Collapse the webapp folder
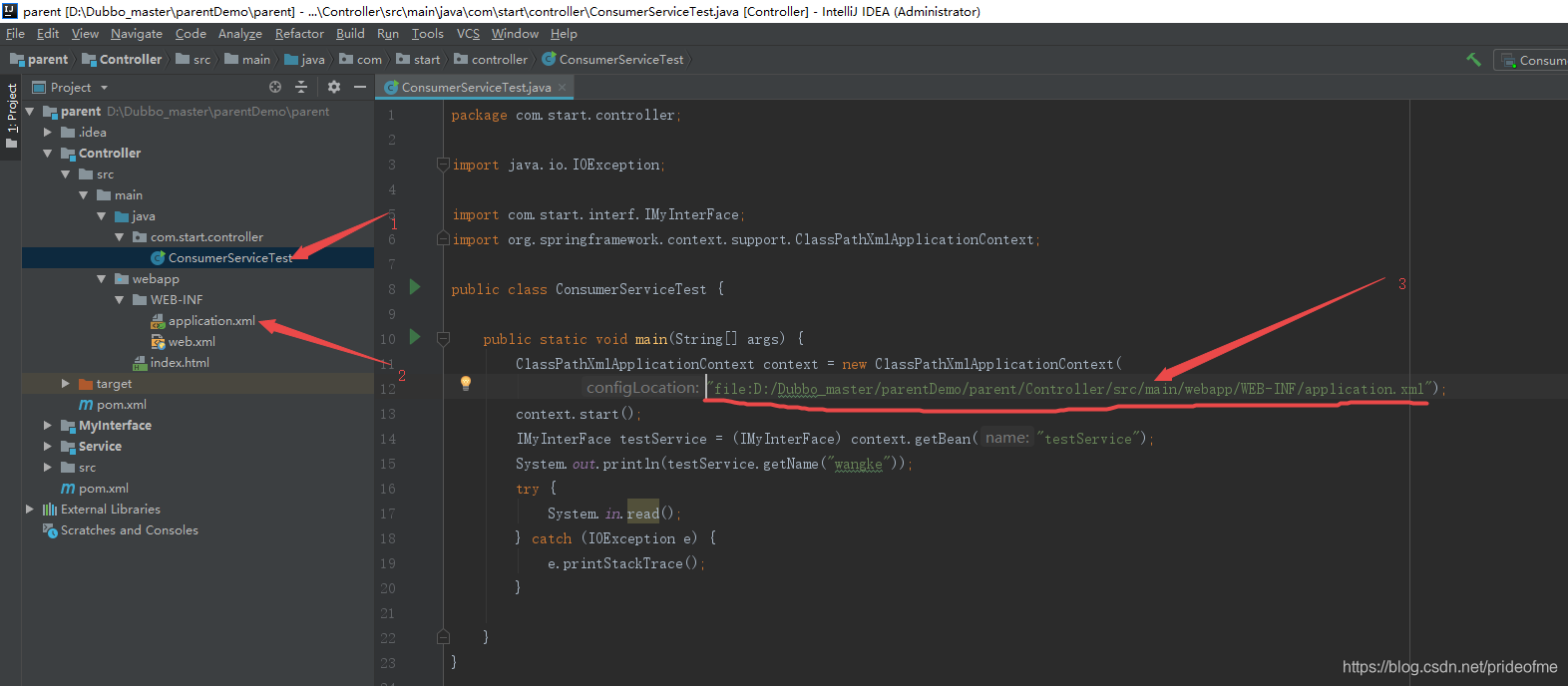This screenshot has height=686, width=1568. click(x=101, y=279)
